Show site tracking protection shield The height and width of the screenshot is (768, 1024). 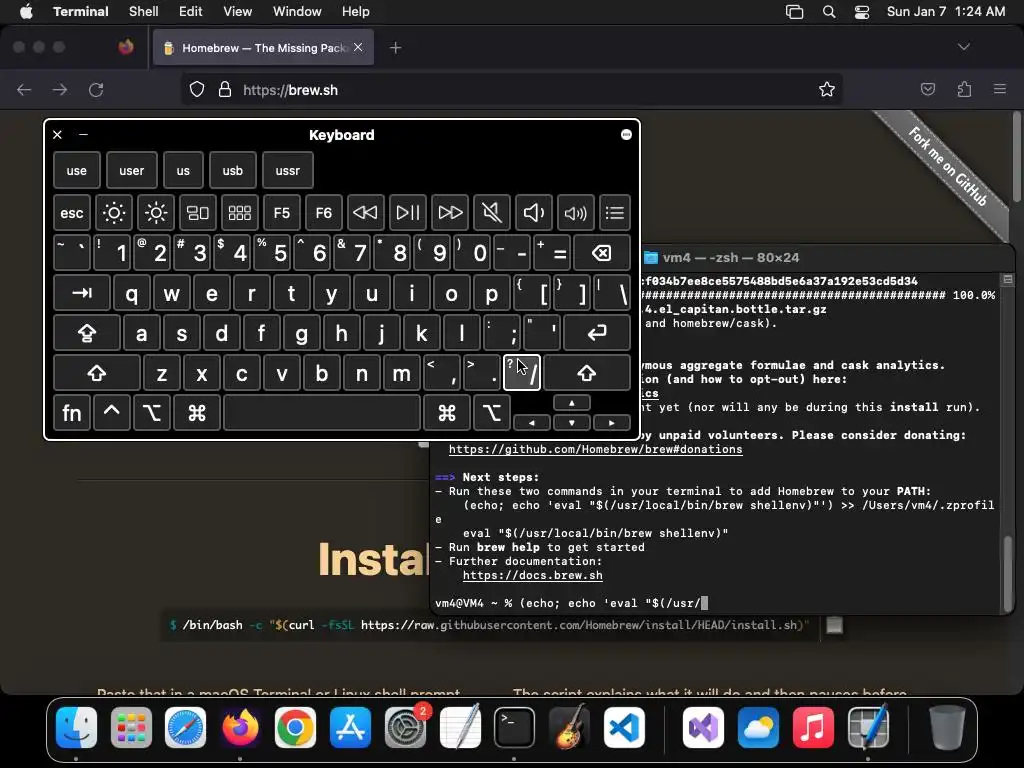tap(197, 89)
